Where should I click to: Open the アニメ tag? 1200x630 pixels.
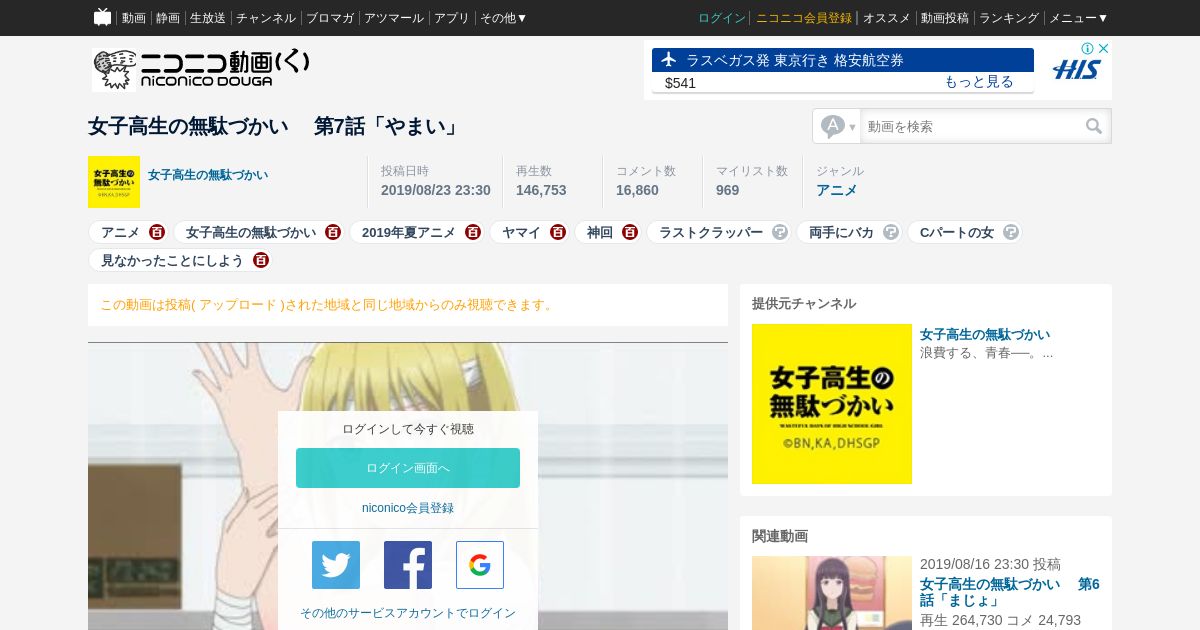[x=120, y=232]
